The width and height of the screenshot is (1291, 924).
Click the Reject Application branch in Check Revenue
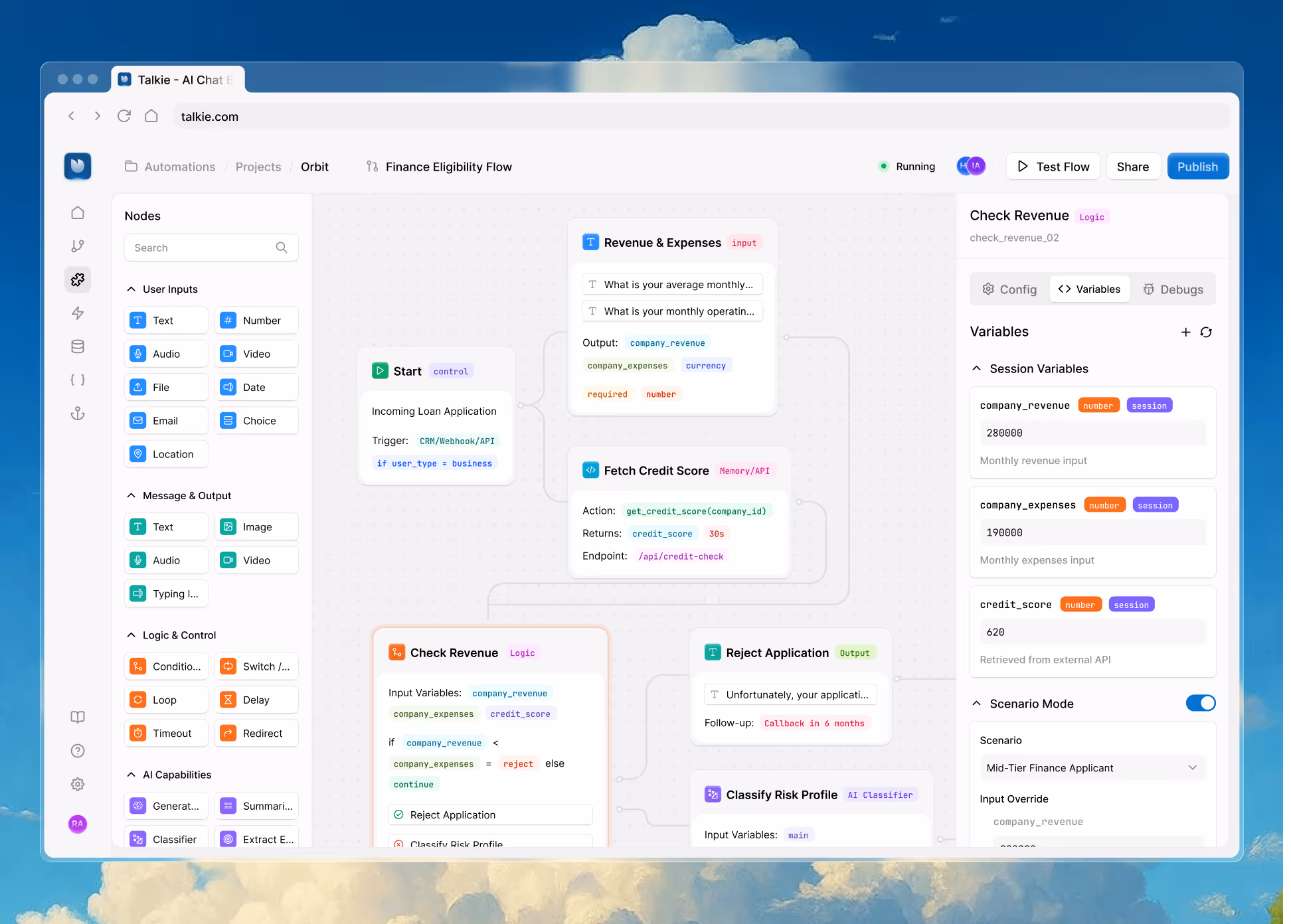tap(490, 814)
